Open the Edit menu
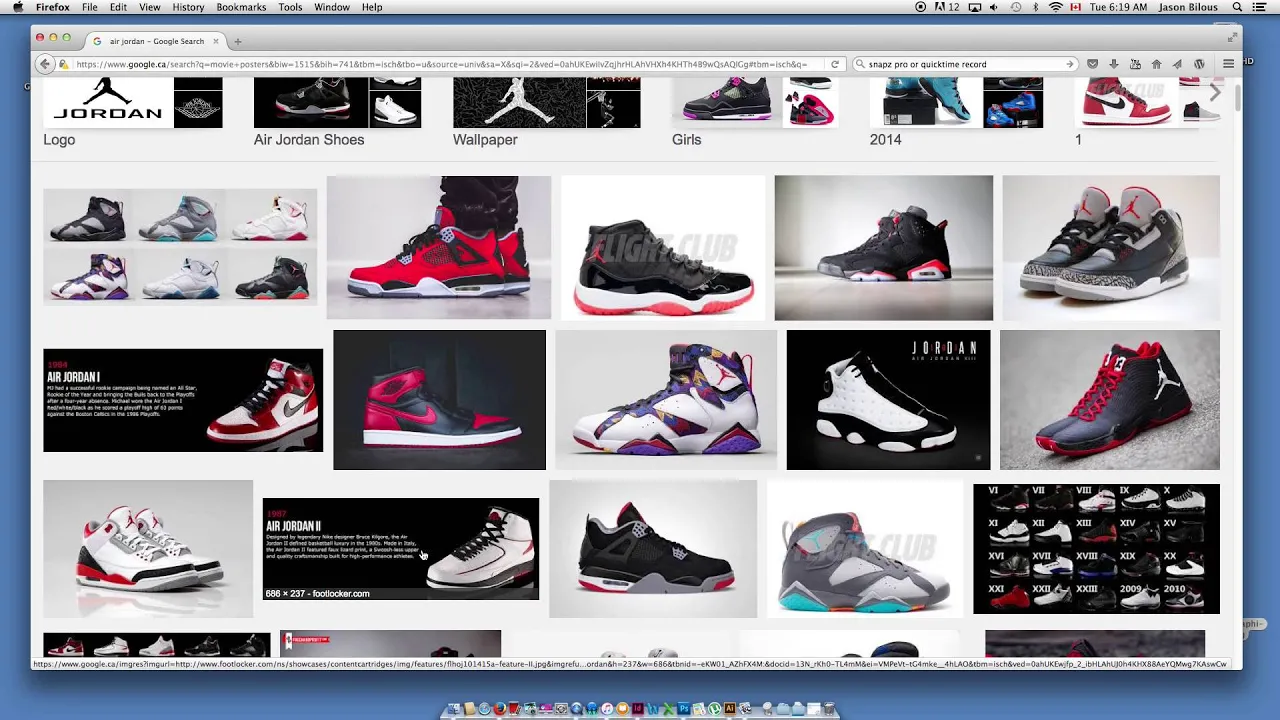The height and width of the screenshot is (720, 1280). point(118,7)
